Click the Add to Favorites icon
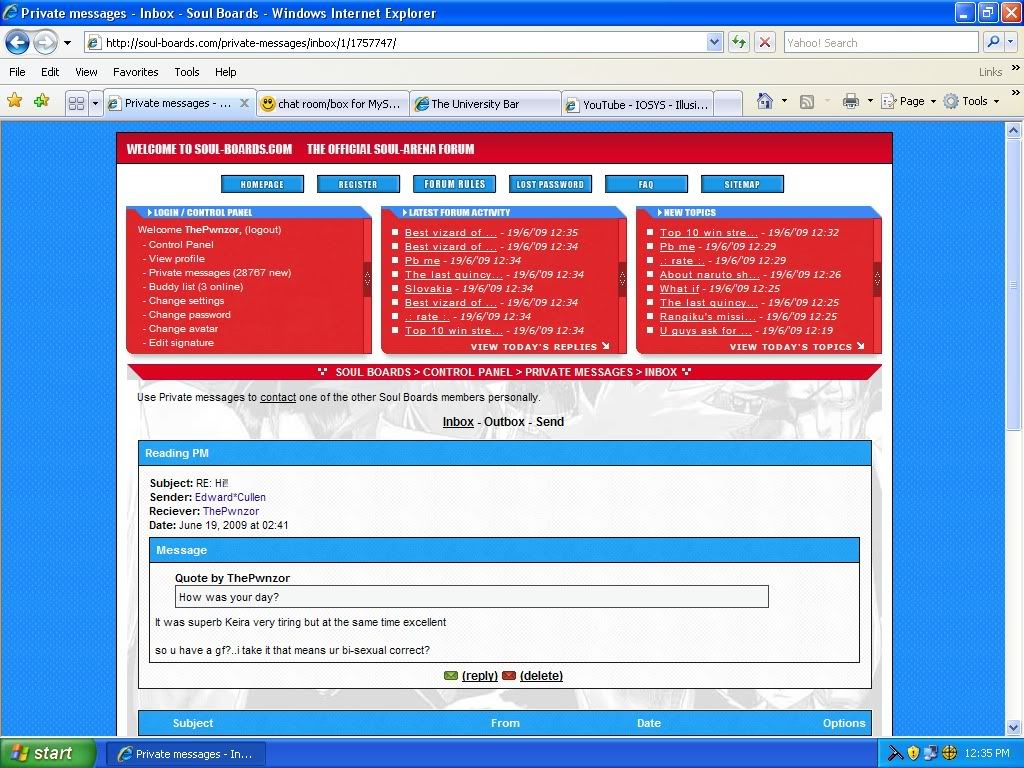 tap(41, 101)
